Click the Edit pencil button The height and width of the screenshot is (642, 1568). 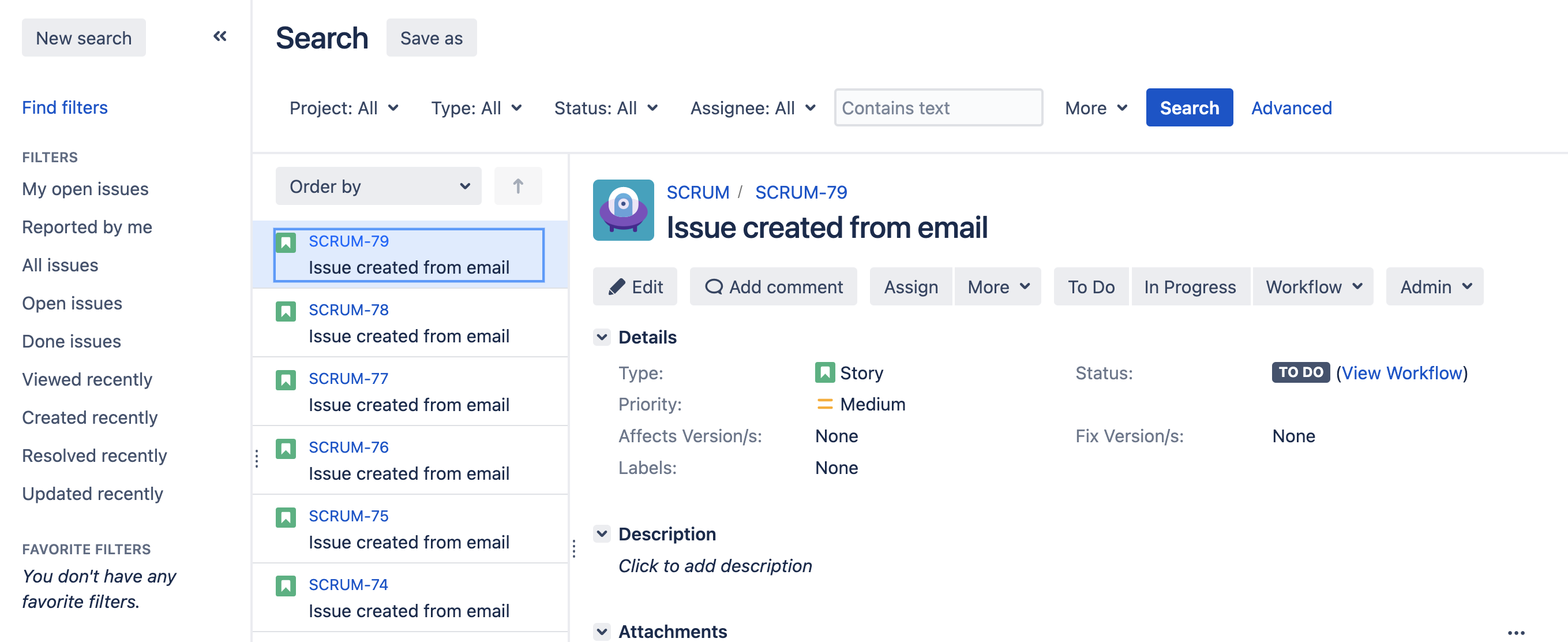pos(635,287)
